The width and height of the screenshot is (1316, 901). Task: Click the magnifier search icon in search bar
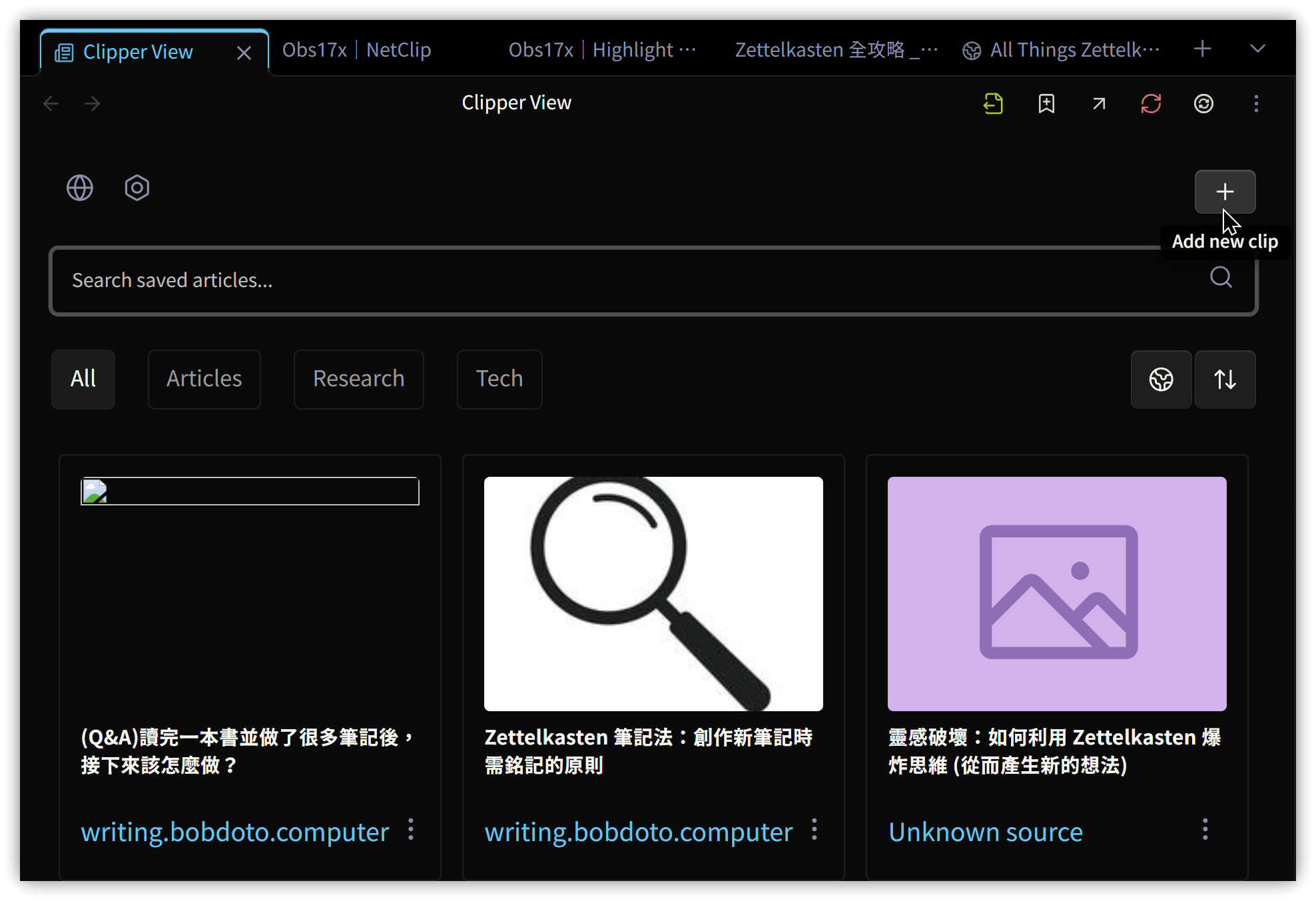tap(1220, 278)
